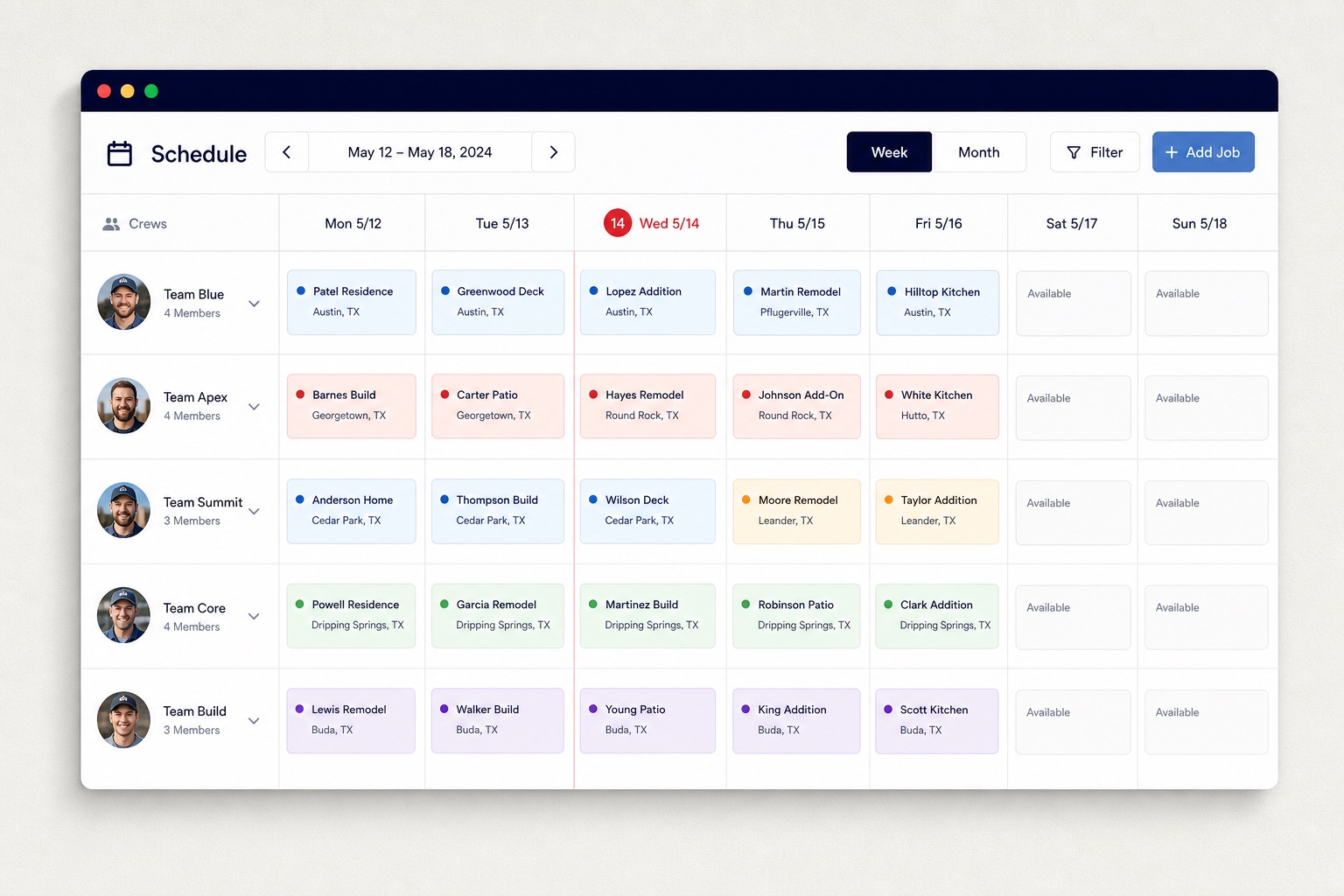Open the Thompson Build job card
Viewport: 1344px width, 896px height.
pos(498,511)
